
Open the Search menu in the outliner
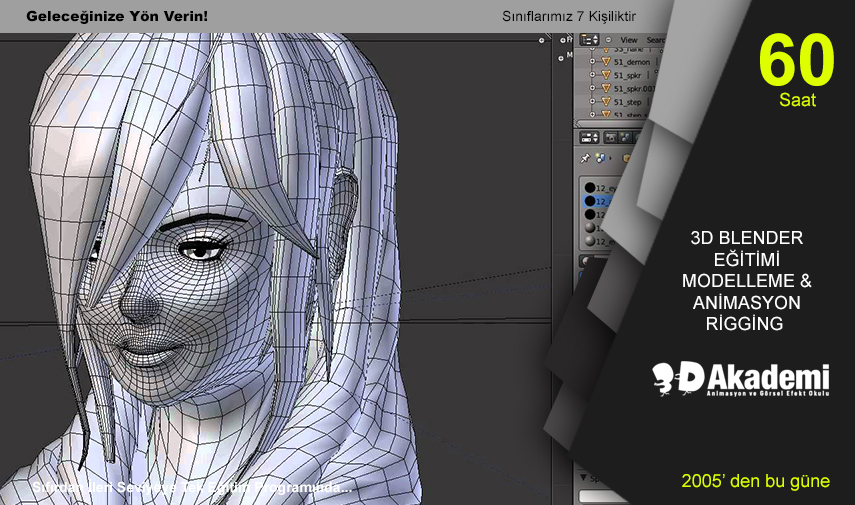[655, 41]
